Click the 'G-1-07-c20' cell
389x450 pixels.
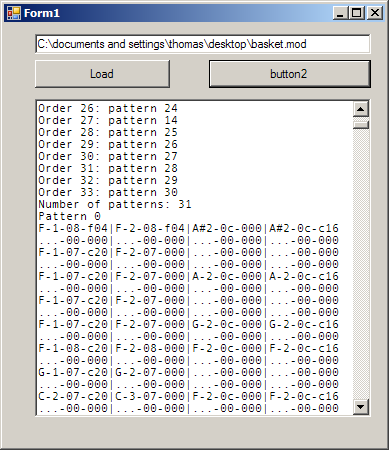click(73, 372)
